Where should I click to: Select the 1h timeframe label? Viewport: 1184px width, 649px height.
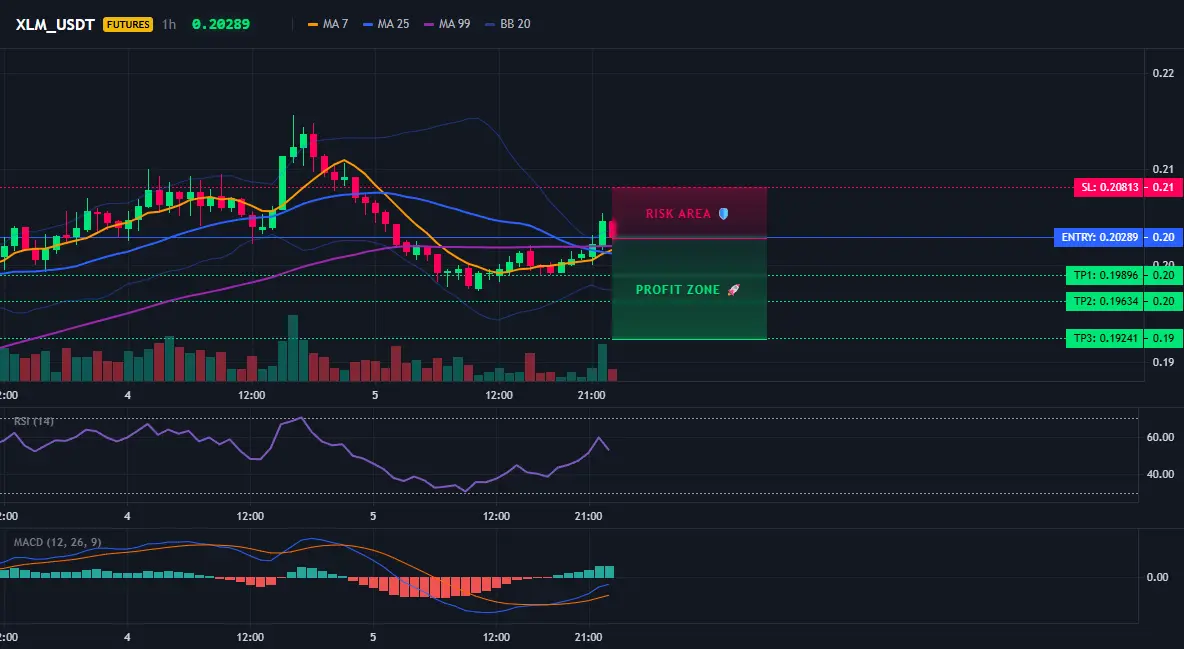point(169,24)
